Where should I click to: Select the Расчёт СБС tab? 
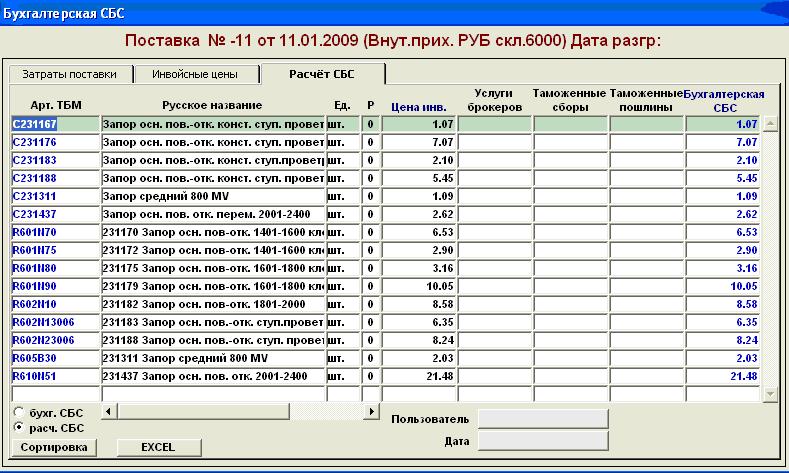pyautogui.click(x=323, y=74)
